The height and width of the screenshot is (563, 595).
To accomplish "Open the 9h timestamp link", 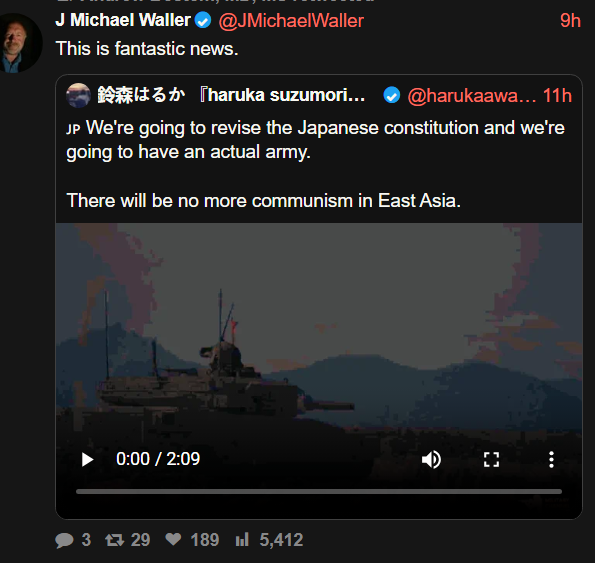I will [570, 20].
